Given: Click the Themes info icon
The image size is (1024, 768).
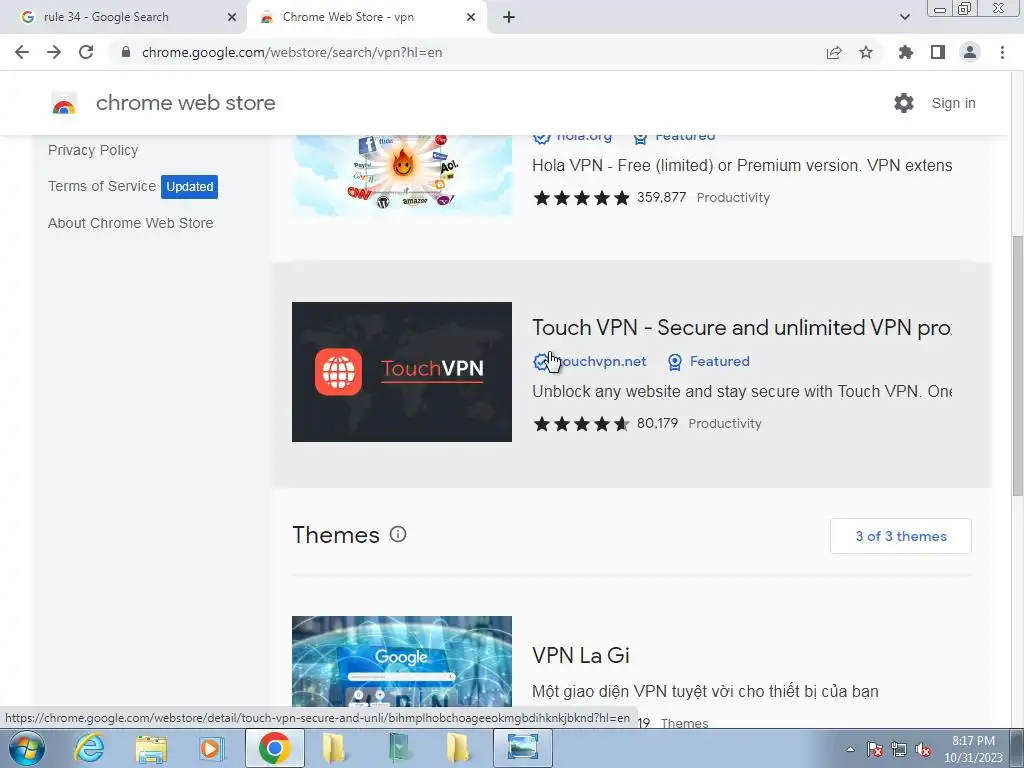Looking at the screenshot, I should point(398,534).
